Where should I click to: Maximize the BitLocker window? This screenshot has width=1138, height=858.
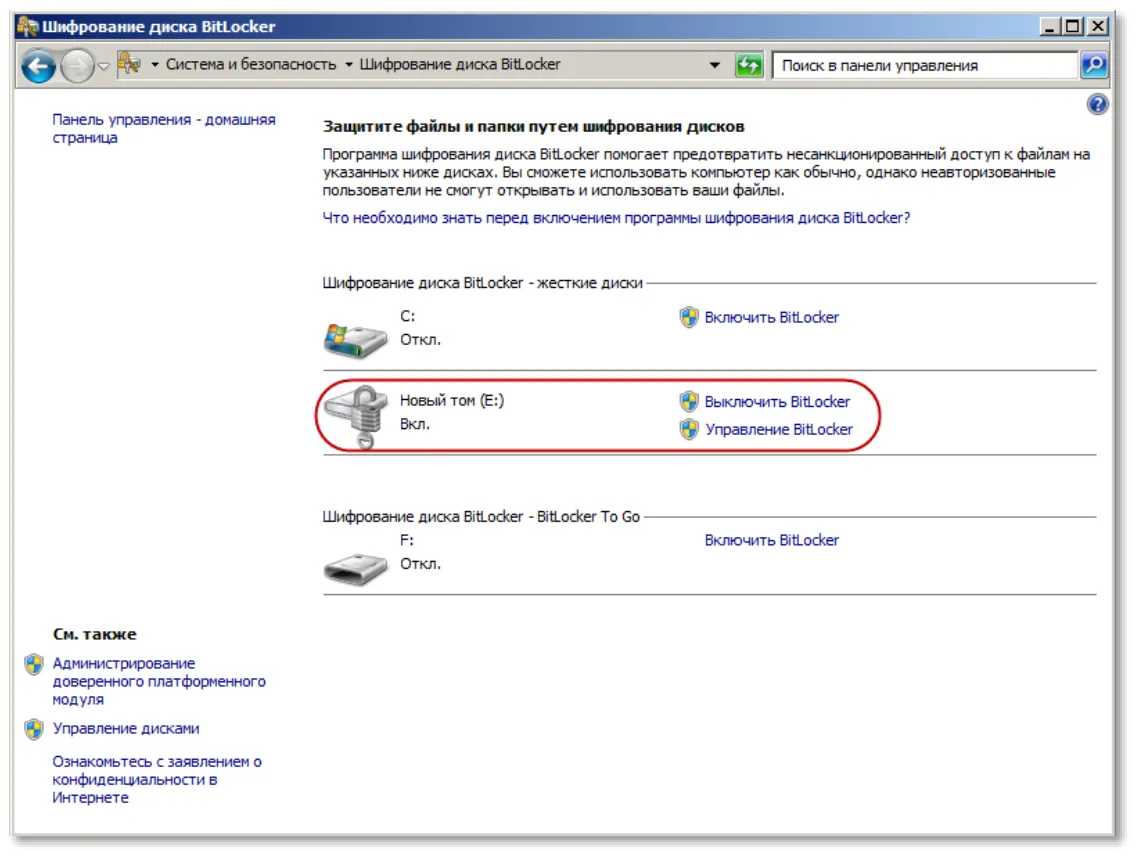click(x=1072, y=27)
